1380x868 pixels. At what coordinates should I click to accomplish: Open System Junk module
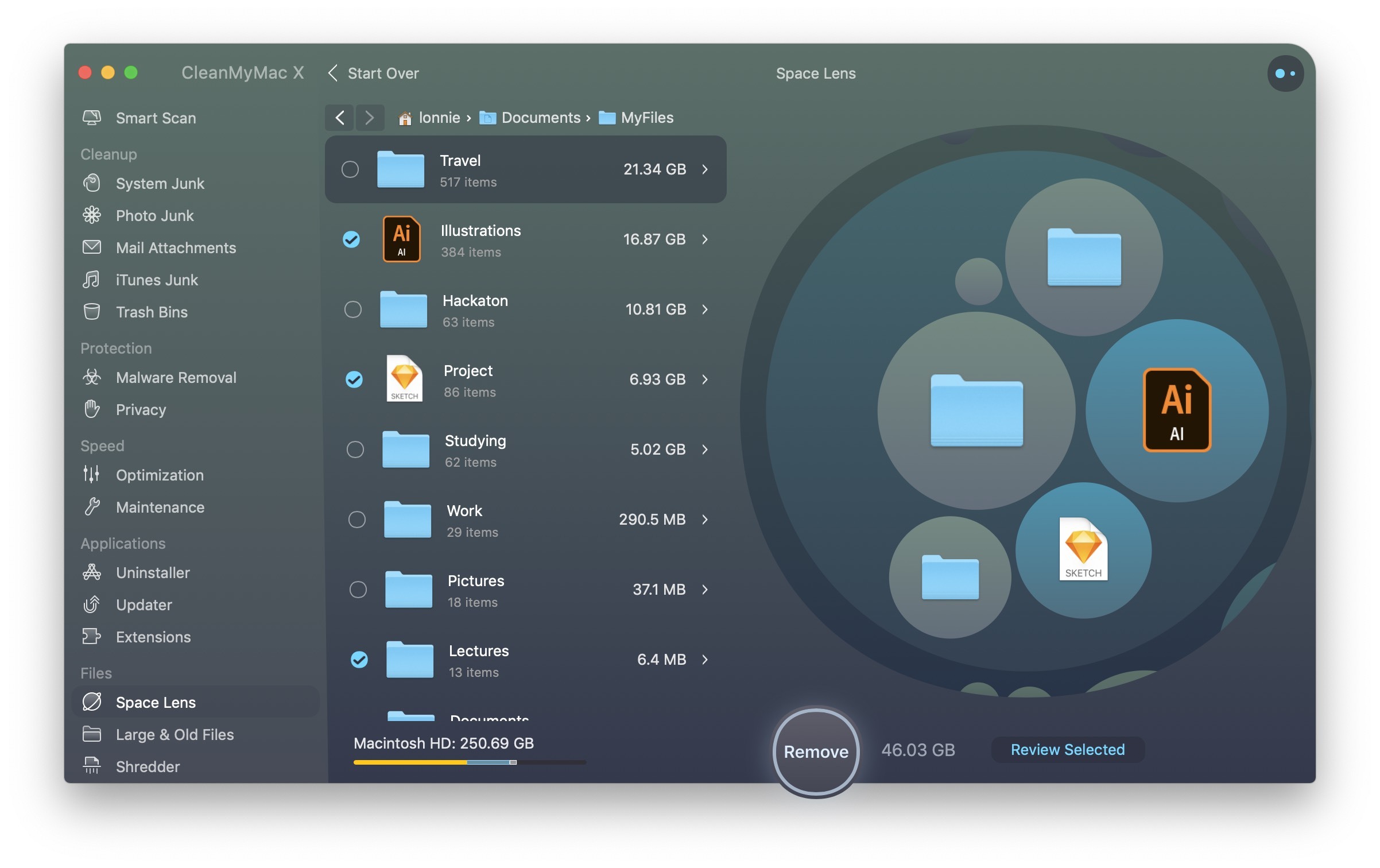[195, 183]
